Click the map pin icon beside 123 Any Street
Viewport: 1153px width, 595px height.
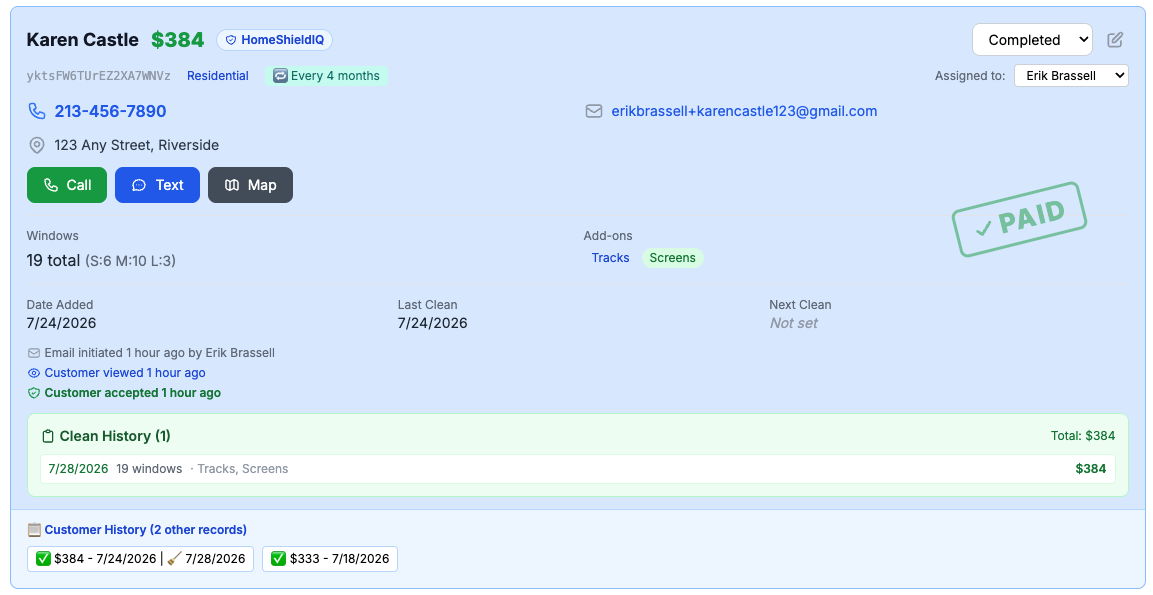tap(37, 145)
